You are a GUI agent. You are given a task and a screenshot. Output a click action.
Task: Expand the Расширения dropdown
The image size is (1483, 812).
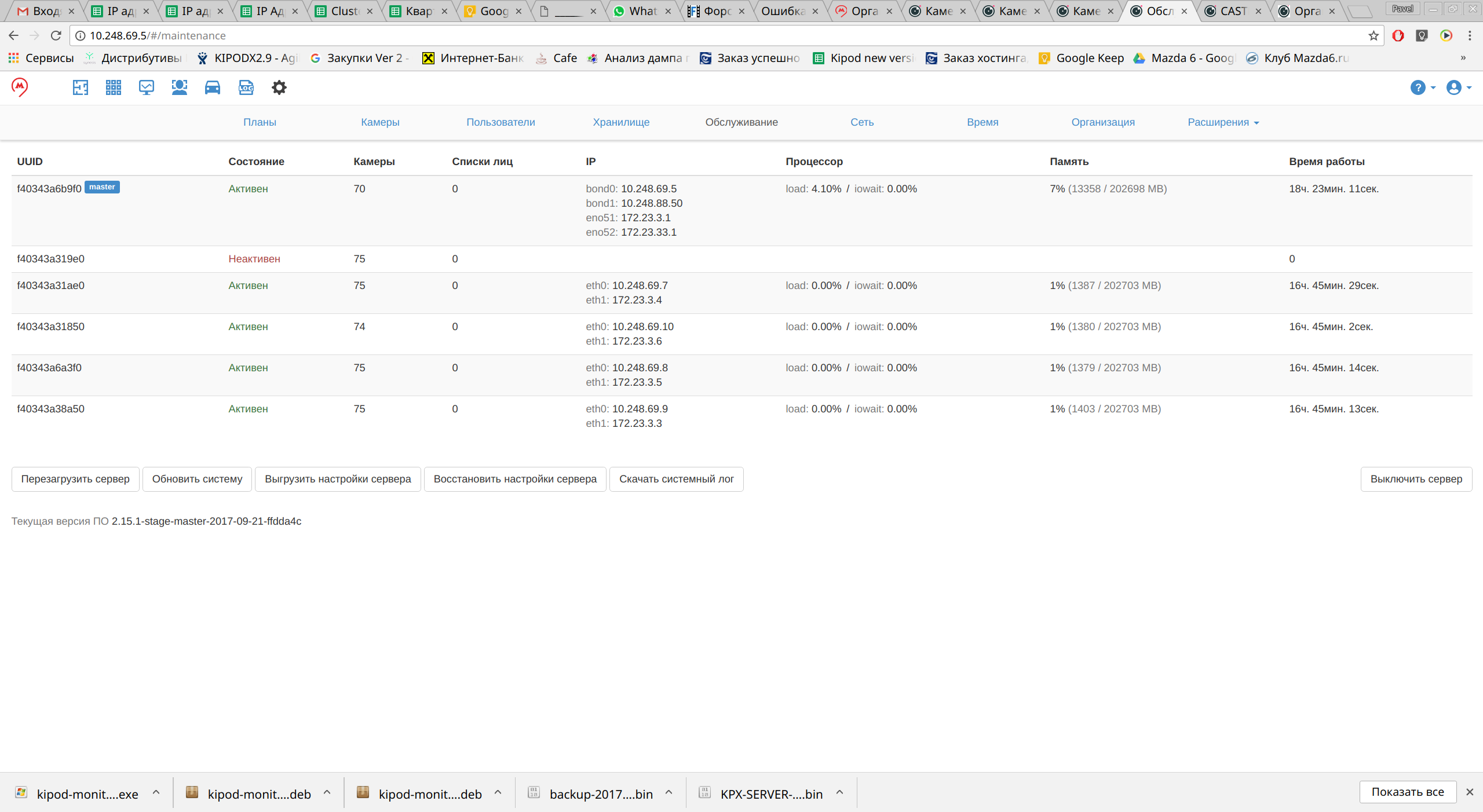1223,122
